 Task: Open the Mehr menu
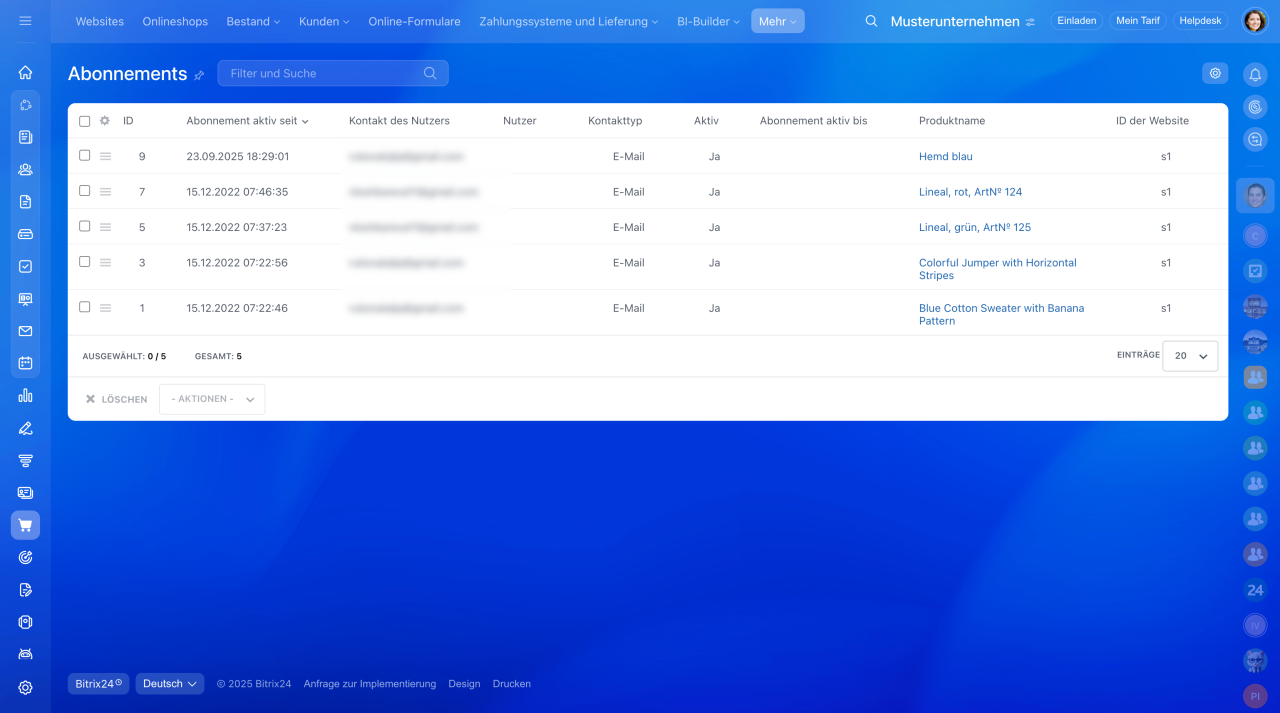[x=777, y=21]
